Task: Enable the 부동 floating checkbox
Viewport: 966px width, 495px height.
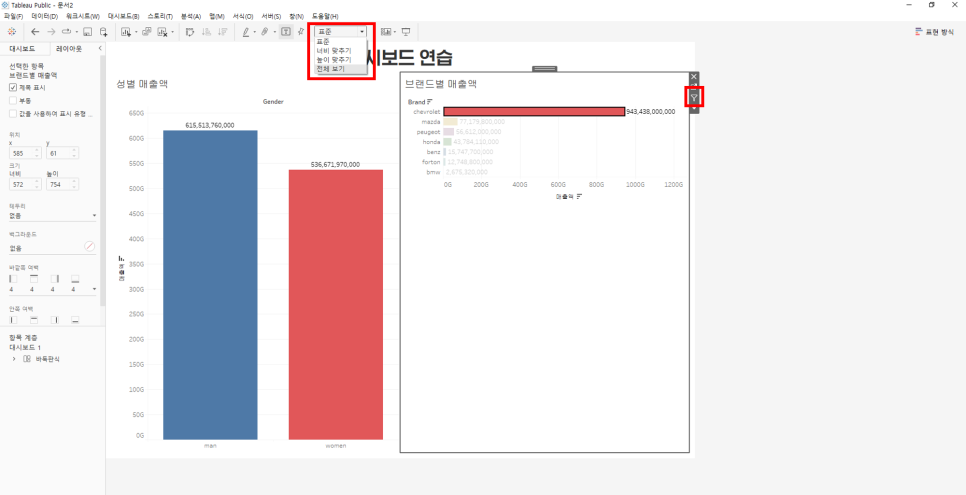Action: point(13,100)
